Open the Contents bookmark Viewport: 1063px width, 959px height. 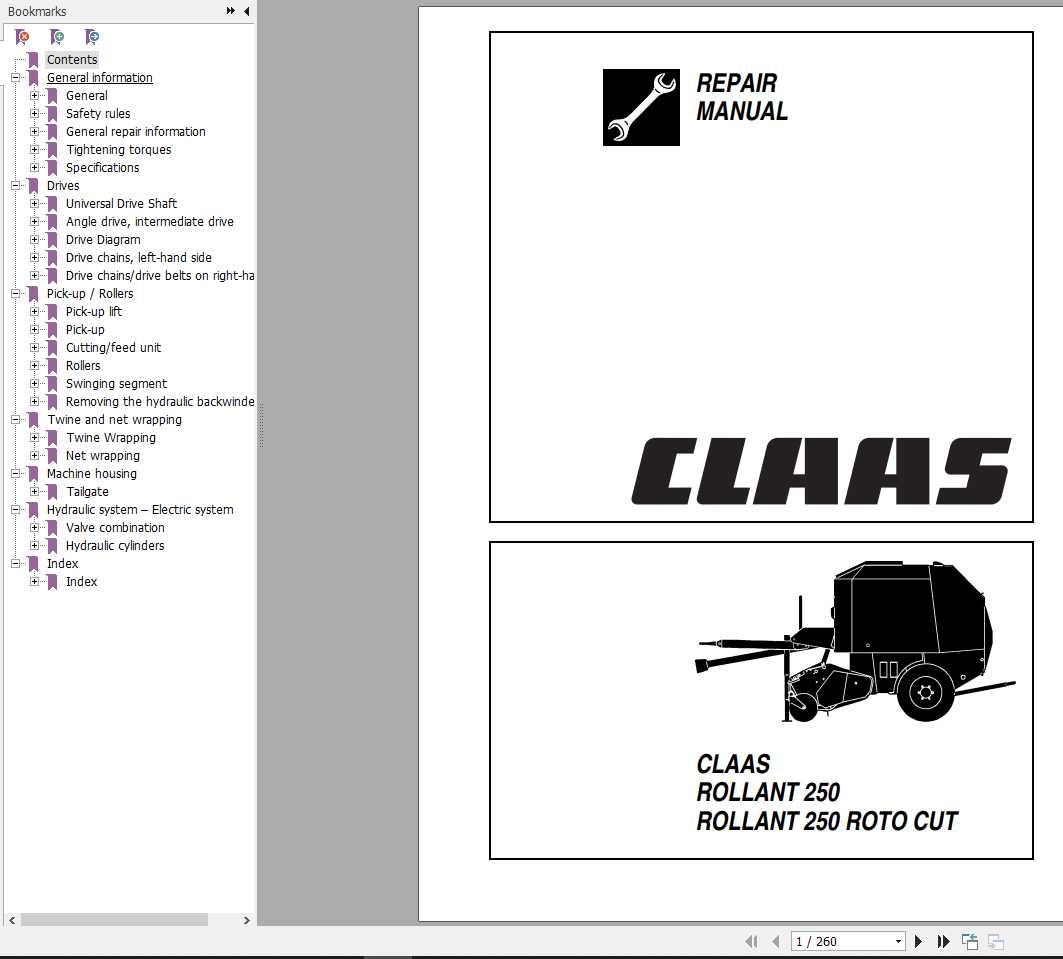72,60
